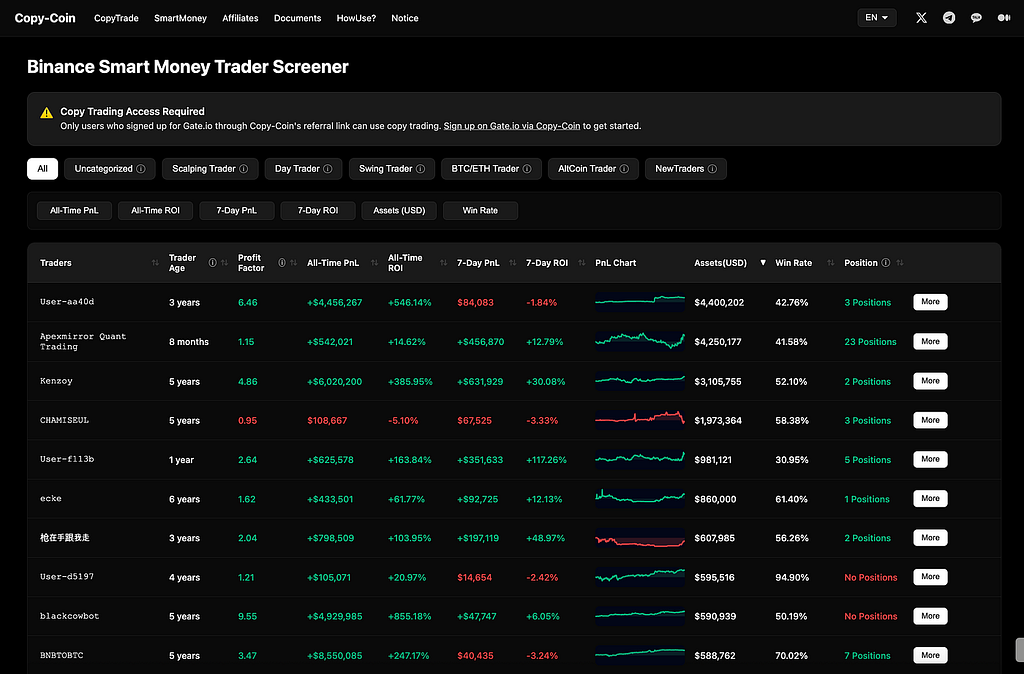Open the Telegram icon in the header
Viewport: 1024px width, 674px height.
[949, 18]
